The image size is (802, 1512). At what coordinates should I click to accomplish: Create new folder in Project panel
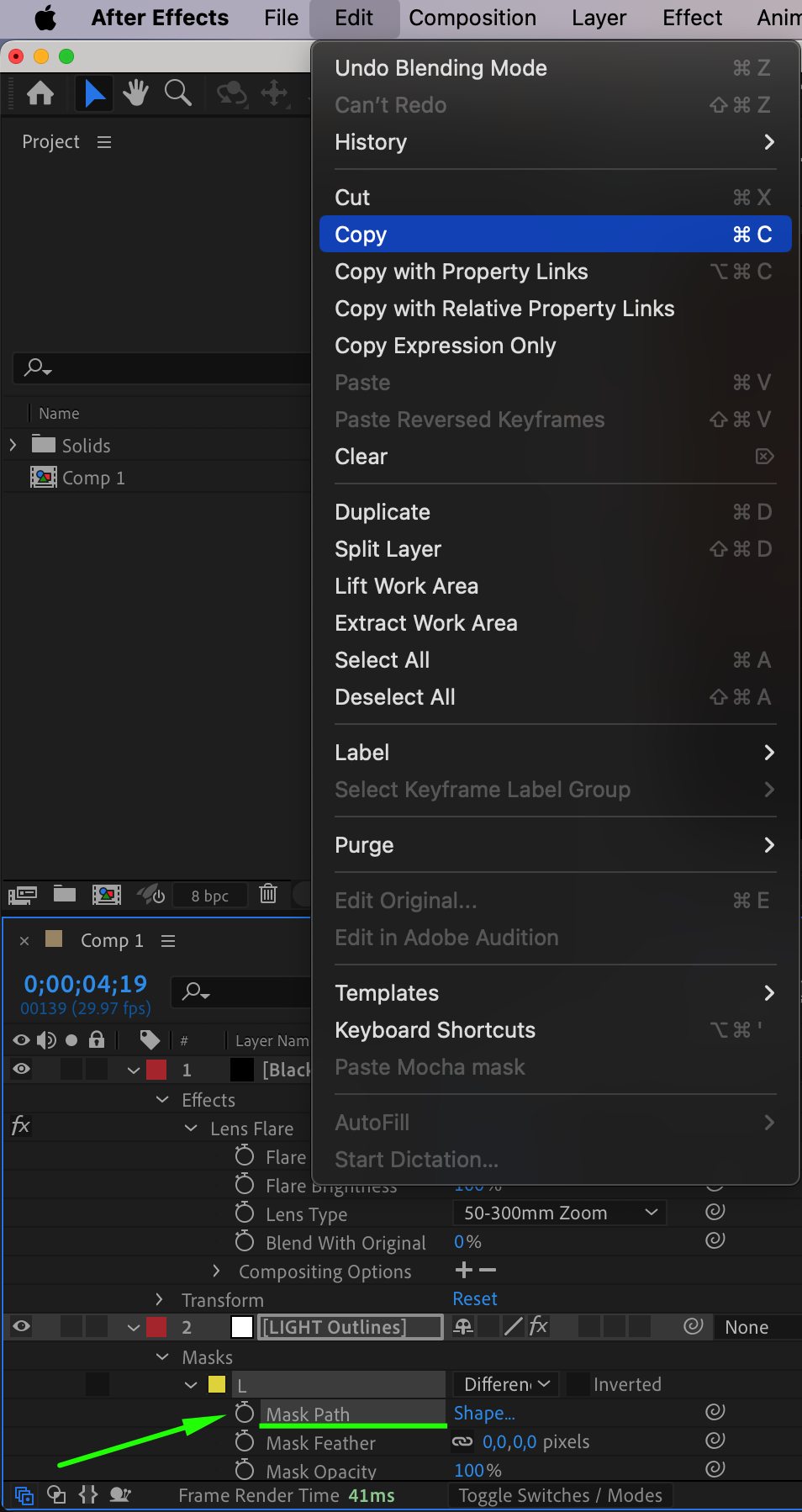click(65, 894)
